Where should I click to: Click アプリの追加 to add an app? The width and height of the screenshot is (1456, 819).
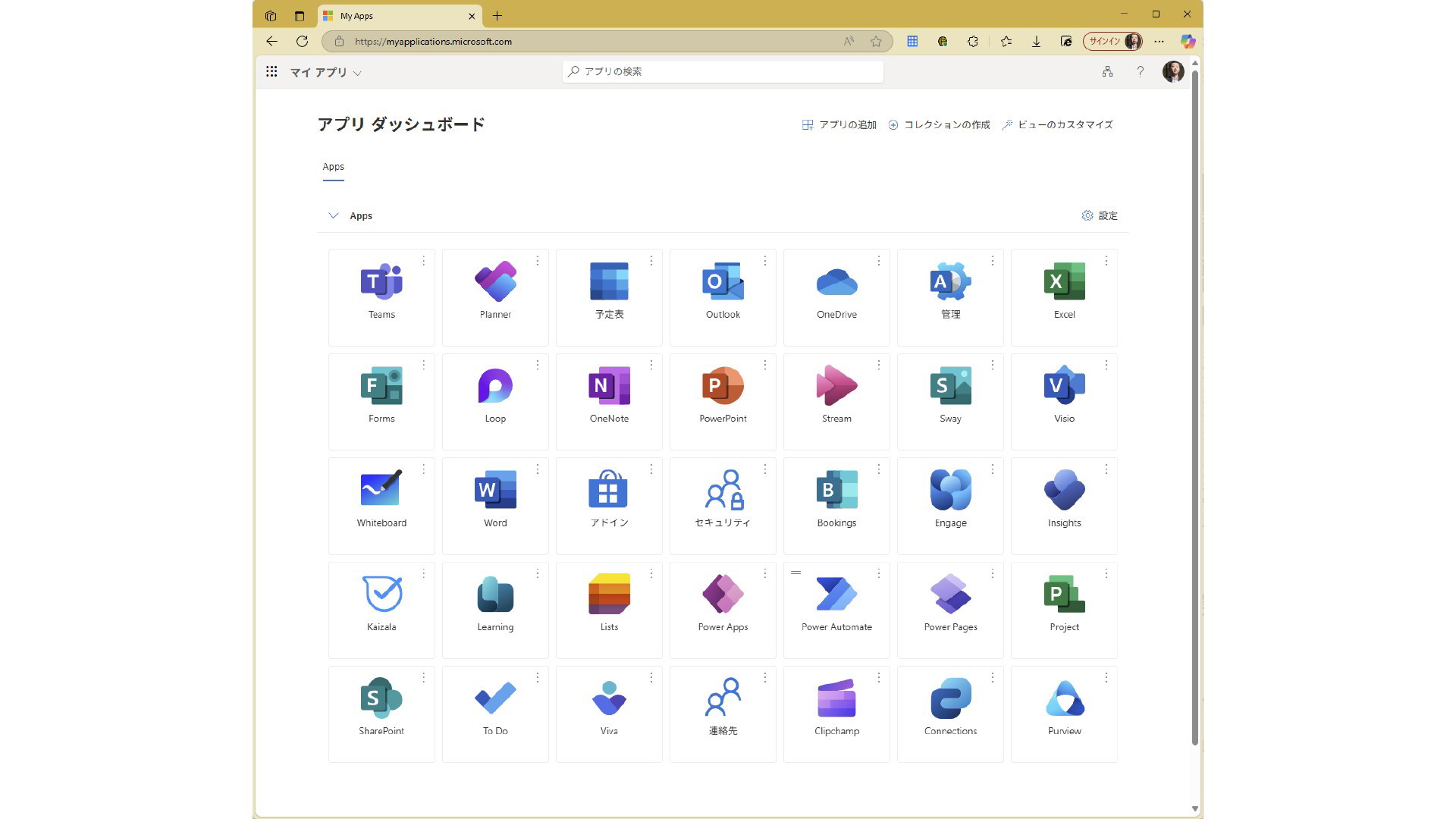(x=839, y=124)
